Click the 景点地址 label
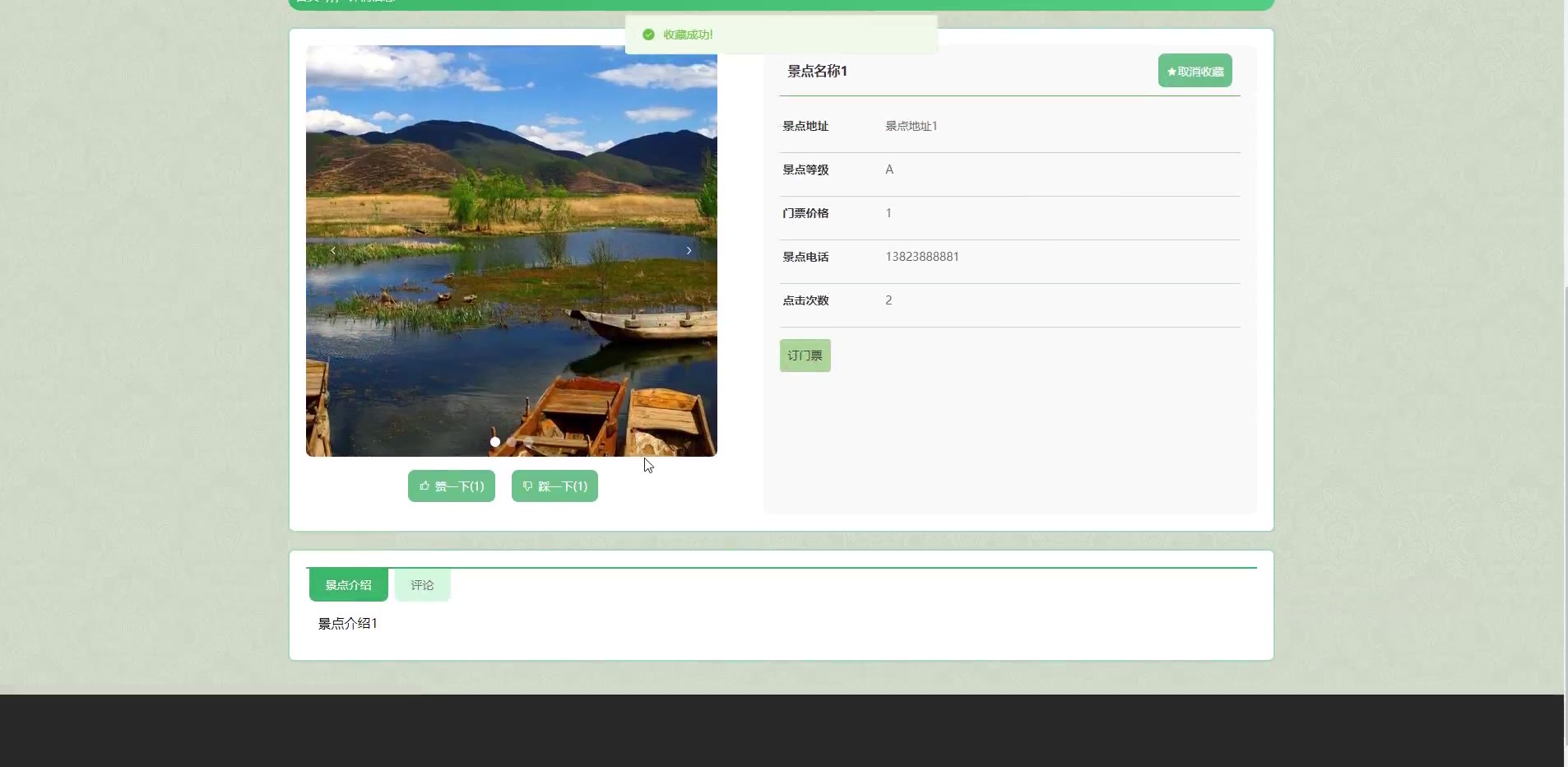1568x767 pixels. coord(805,126)
